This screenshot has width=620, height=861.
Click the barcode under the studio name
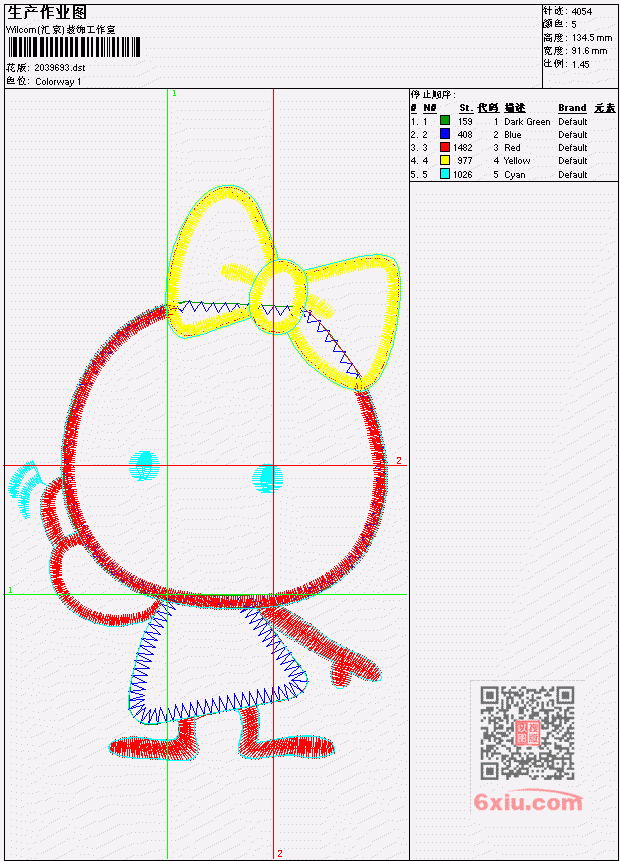(x=74, y=47)
